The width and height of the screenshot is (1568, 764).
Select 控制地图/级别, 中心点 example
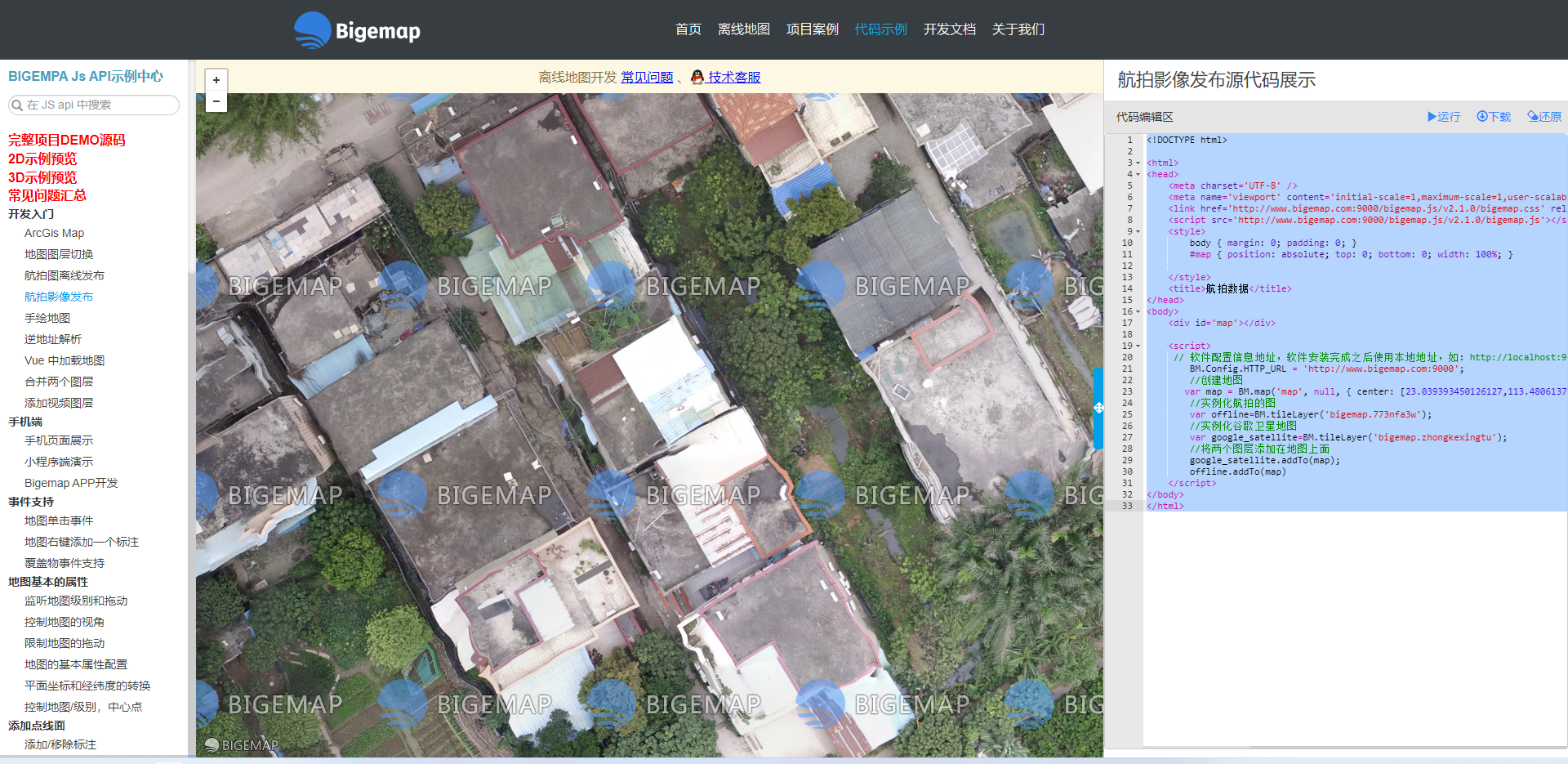[x=83, y=707]
